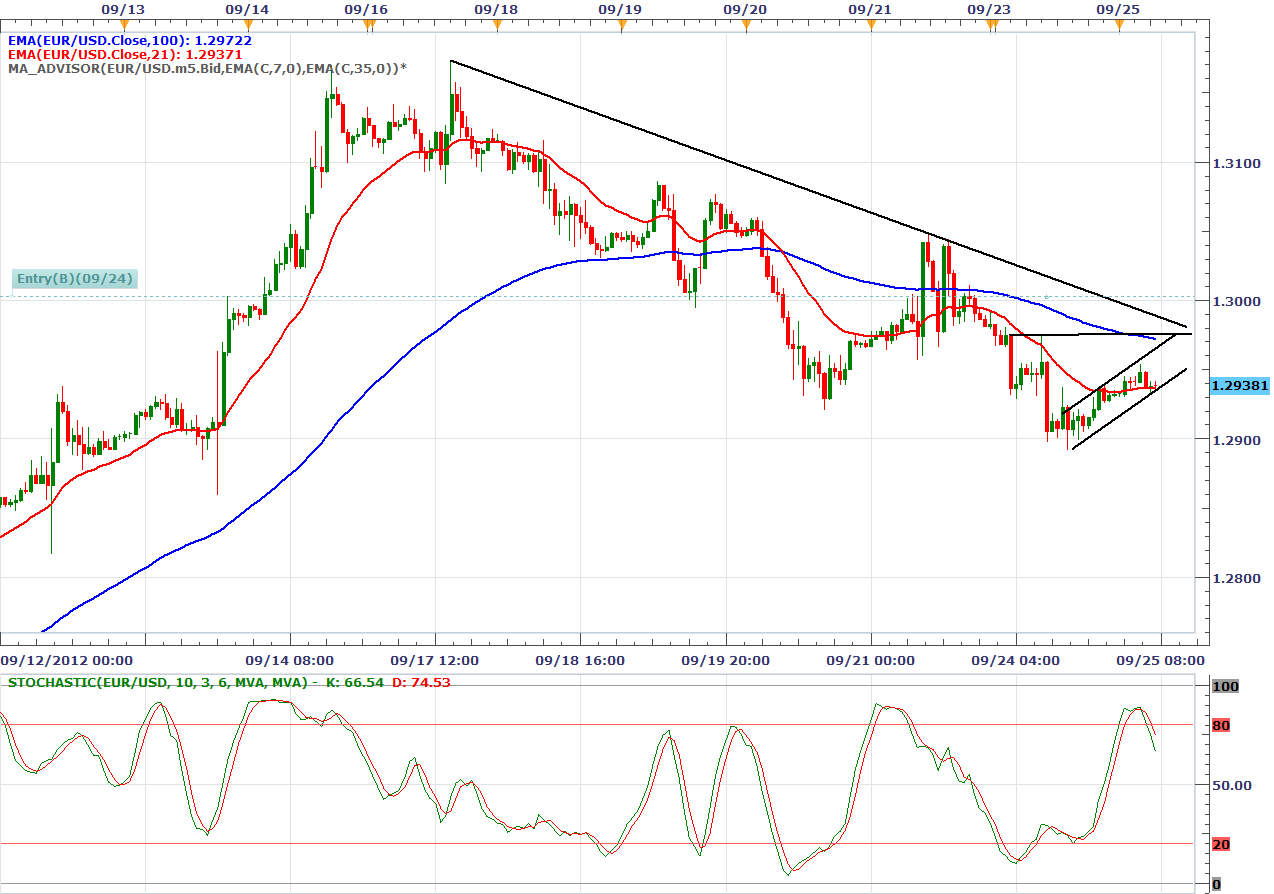Click the stochastic 80 level marker
Viewport: 1274px width, 894px height.
pyautogui.click(x=1220, y=725)
